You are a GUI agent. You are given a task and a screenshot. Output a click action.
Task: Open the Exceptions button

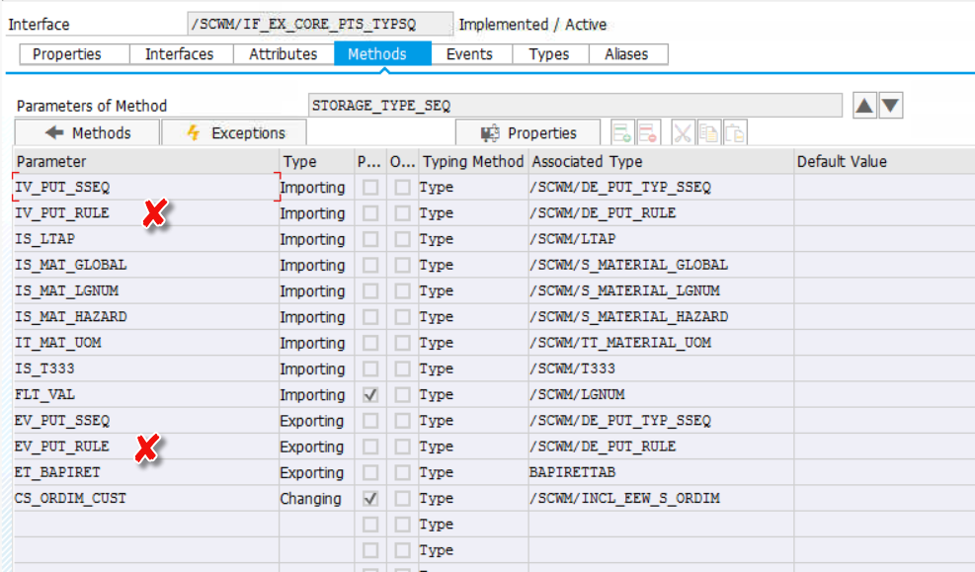pos(234,133)
